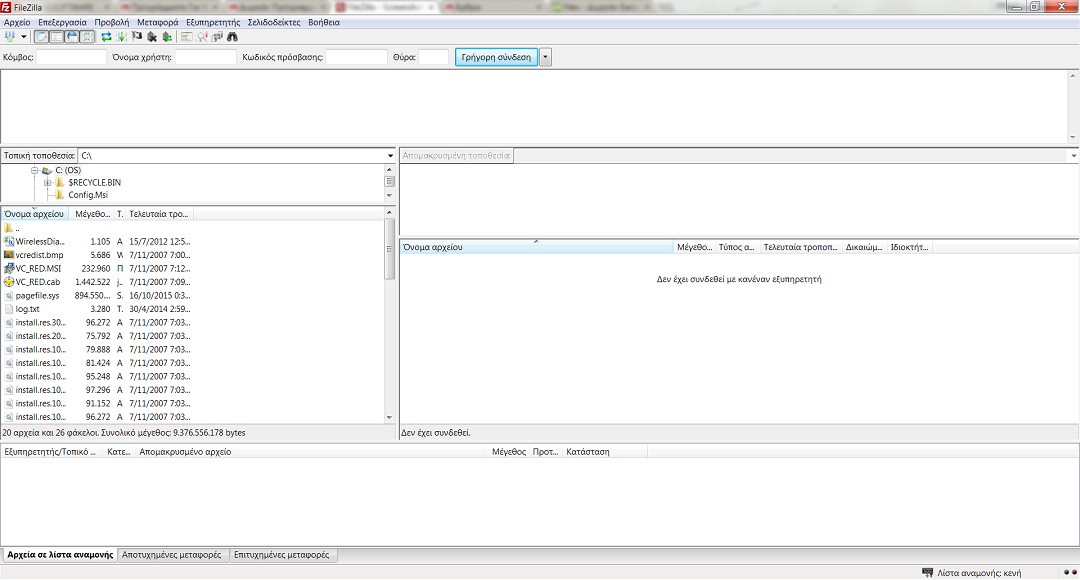Sort local files by Όνομα αρχείου column
Viewport: 1080px width, 580px height.
click(x=34, y=214)
